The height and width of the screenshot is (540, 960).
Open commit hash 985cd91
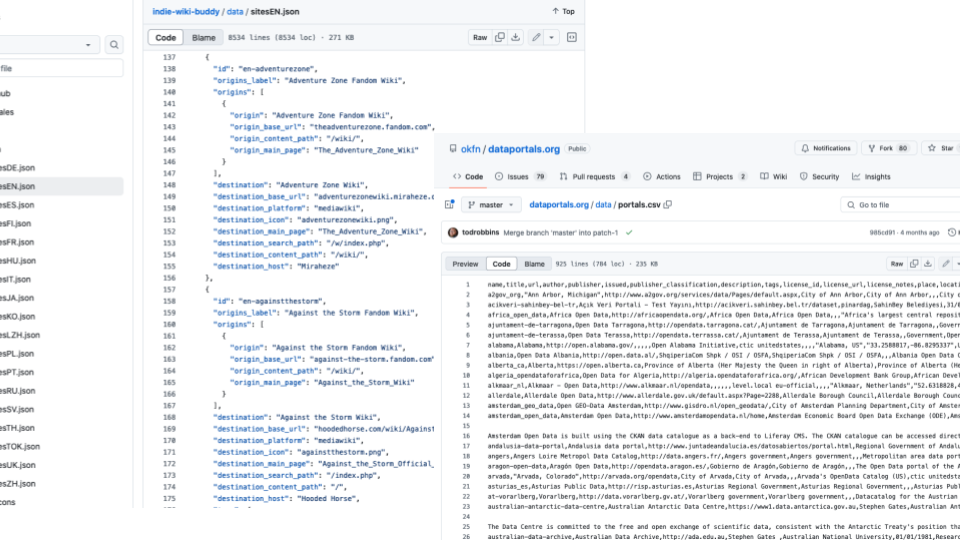point(882,233)
